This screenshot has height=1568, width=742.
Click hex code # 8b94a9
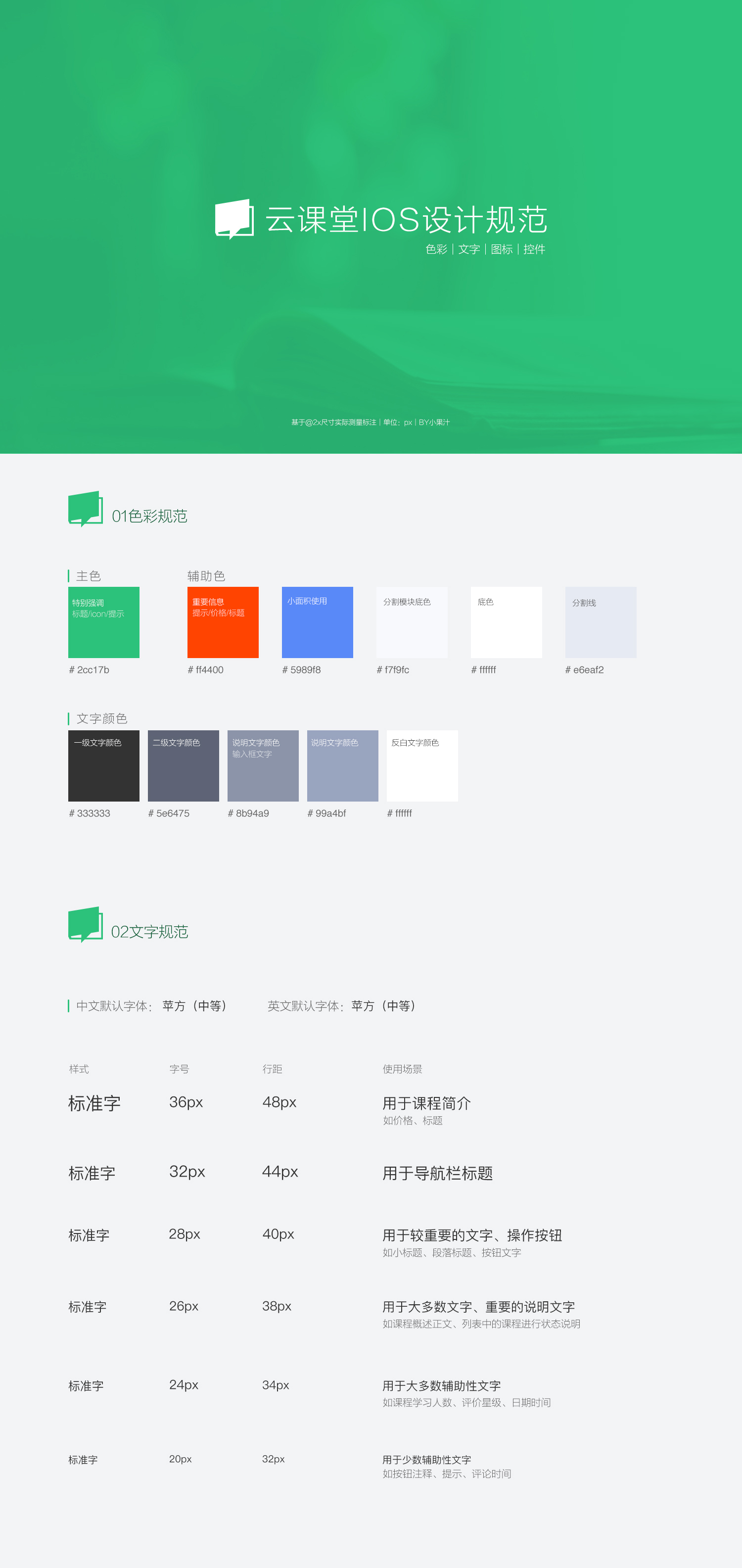tap(248, 813)
